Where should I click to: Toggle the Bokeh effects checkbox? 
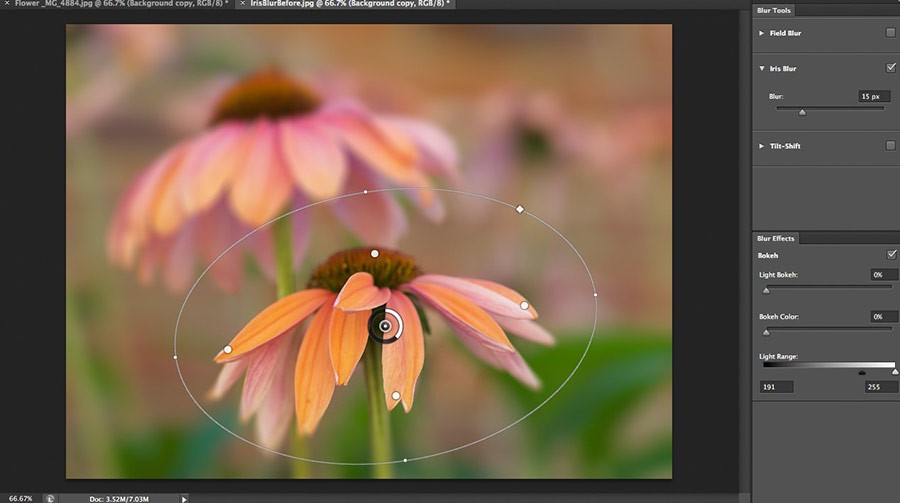pyautogui.click(x=890, y=255)
